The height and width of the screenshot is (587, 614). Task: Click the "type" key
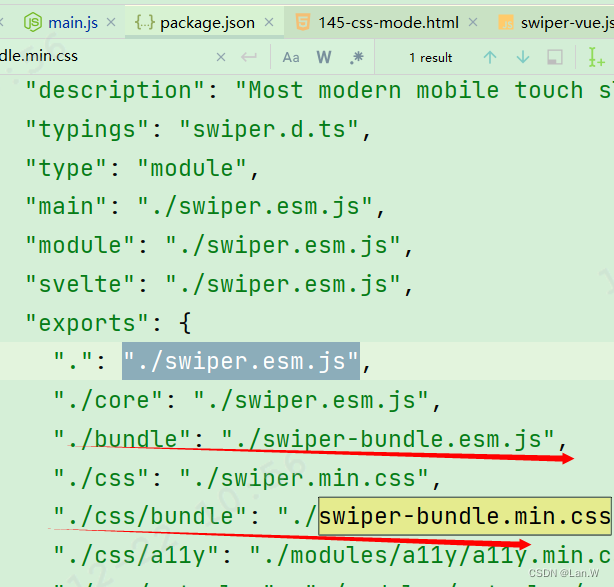66,168
